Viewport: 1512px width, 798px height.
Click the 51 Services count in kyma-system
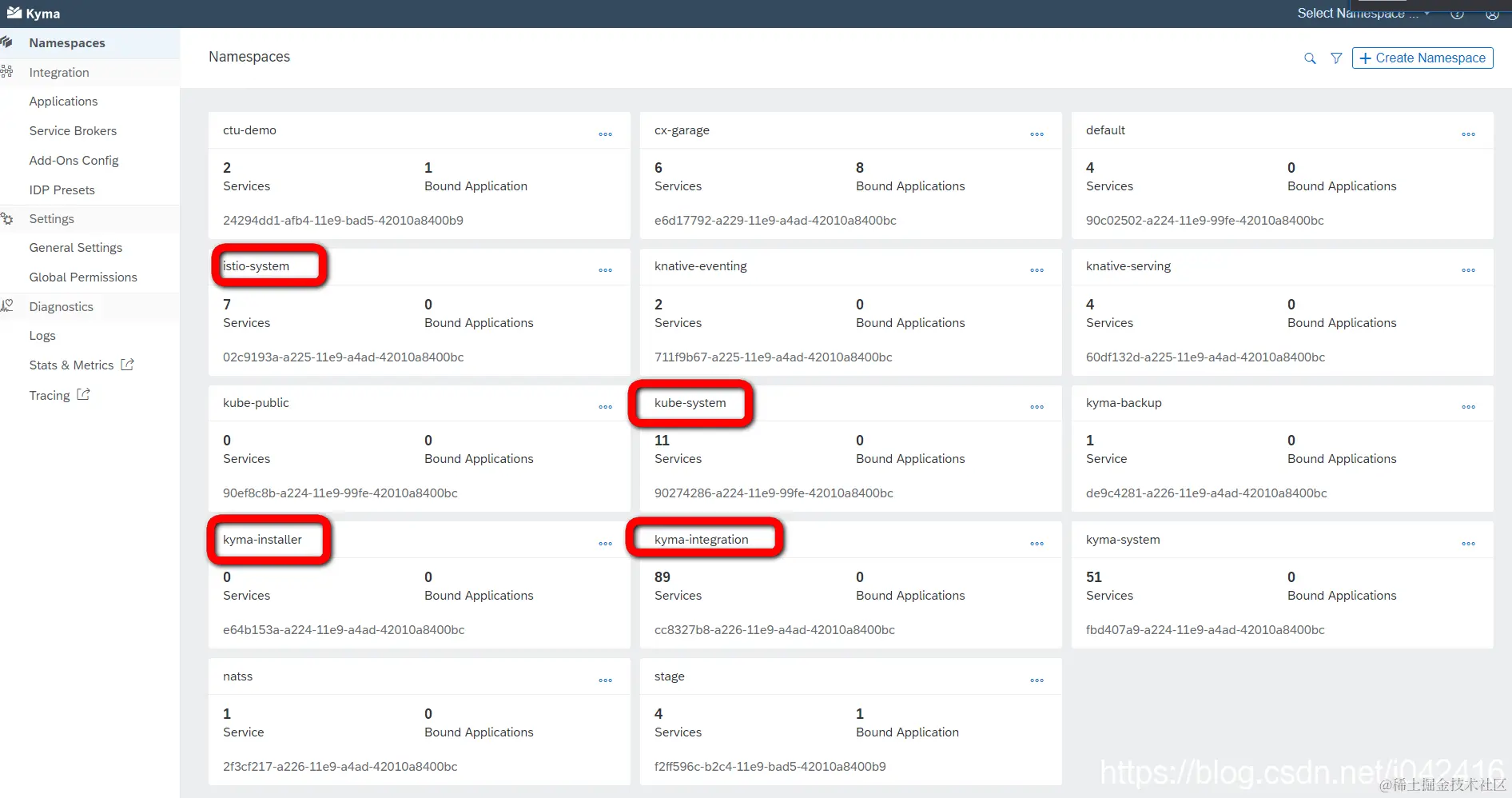click(x=1094, y=577)
